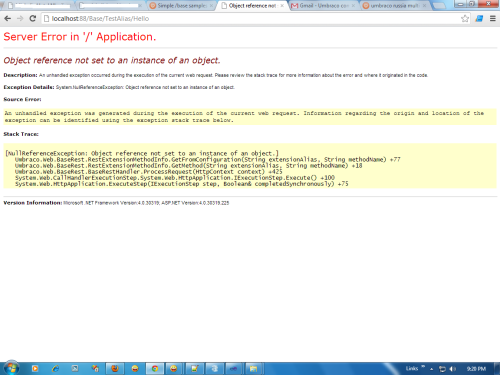Switch to the 'Simple /base samples' tab
500x375 pixels.
[182, 6]
